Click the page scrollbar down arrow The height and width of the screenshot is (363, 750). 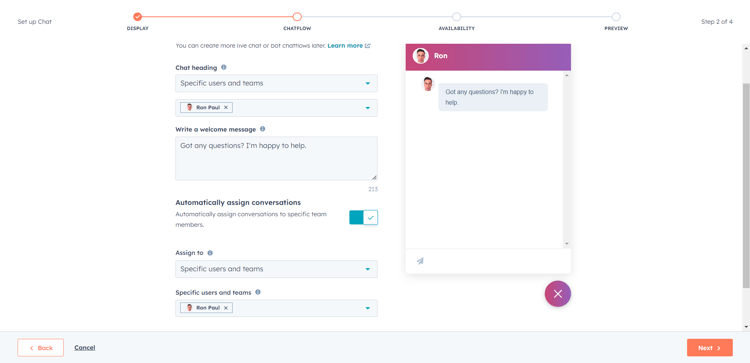[x=746, y=327]
